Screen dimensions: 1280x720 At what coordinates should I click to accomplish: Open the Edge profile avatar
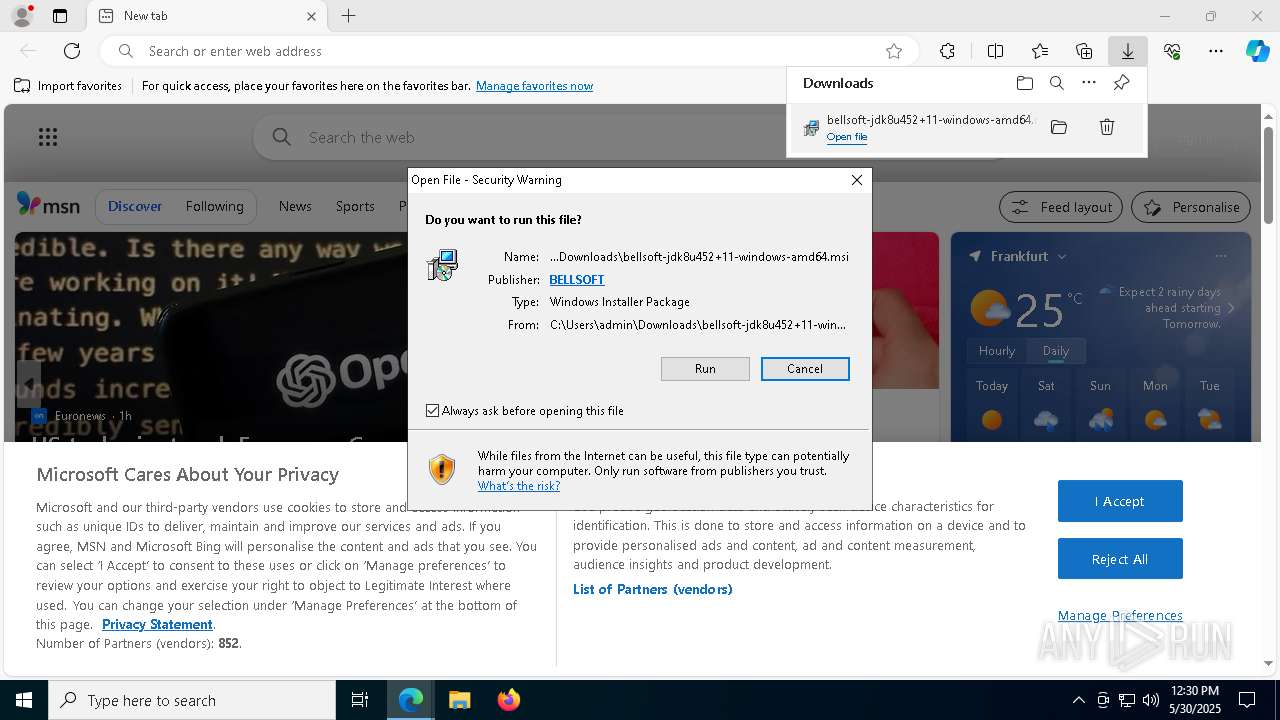pyautogui.click(x=22, y=16)
